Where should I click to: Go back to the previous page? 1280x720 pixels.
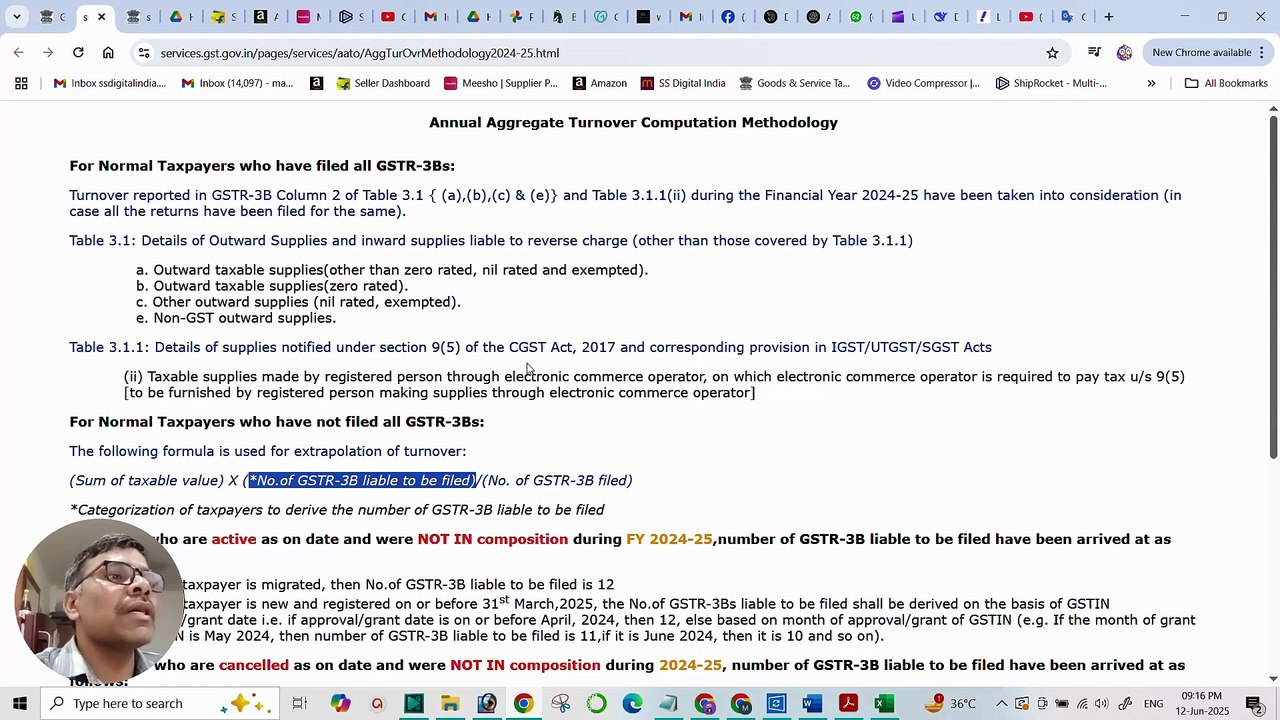18,52
